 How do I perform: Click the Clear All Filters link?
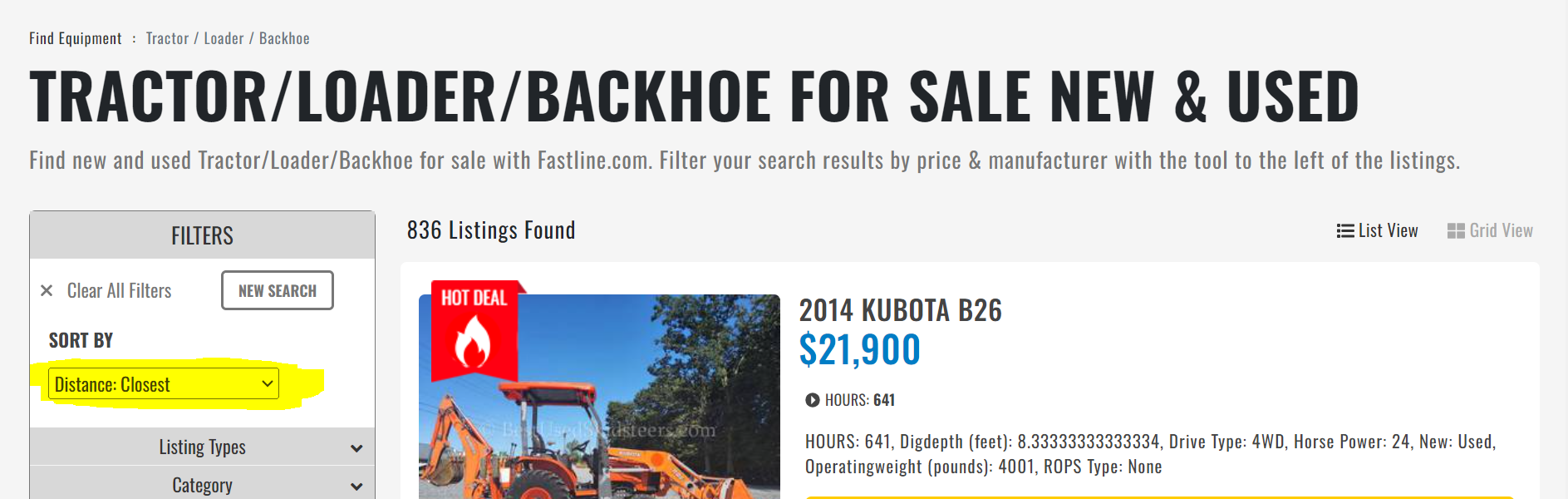pos(119,290)
